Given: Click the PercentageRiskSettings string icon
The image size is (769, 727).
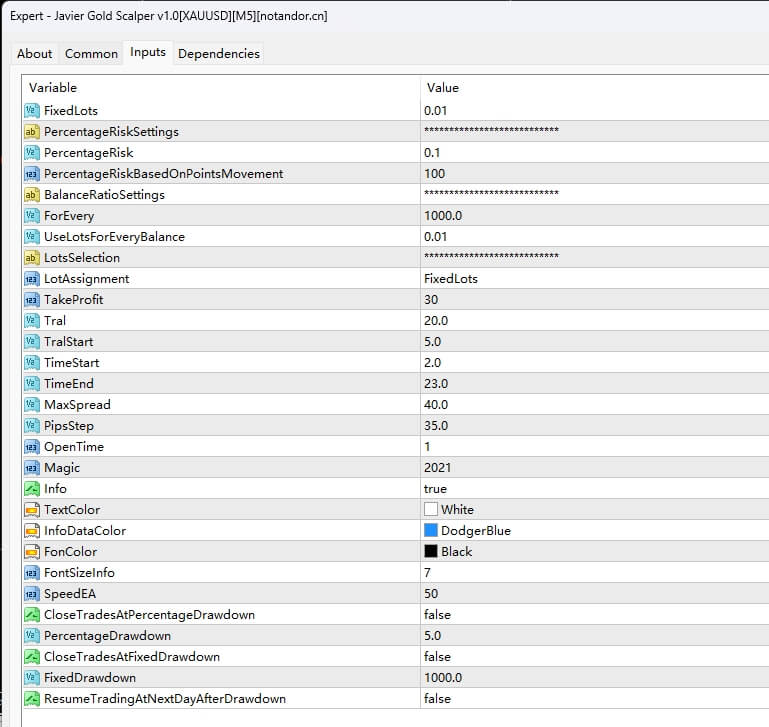Looking at the screenshot, I should 31,131.
